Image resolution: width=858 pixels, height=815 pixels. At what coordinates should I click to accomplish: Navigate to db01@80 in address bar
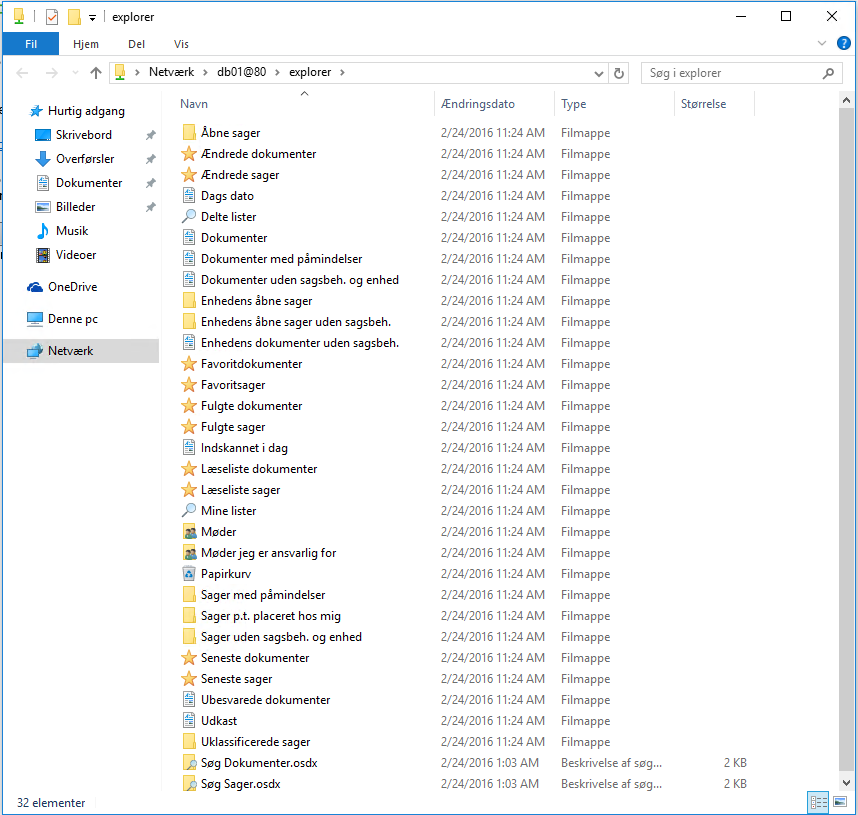(241, 72)
